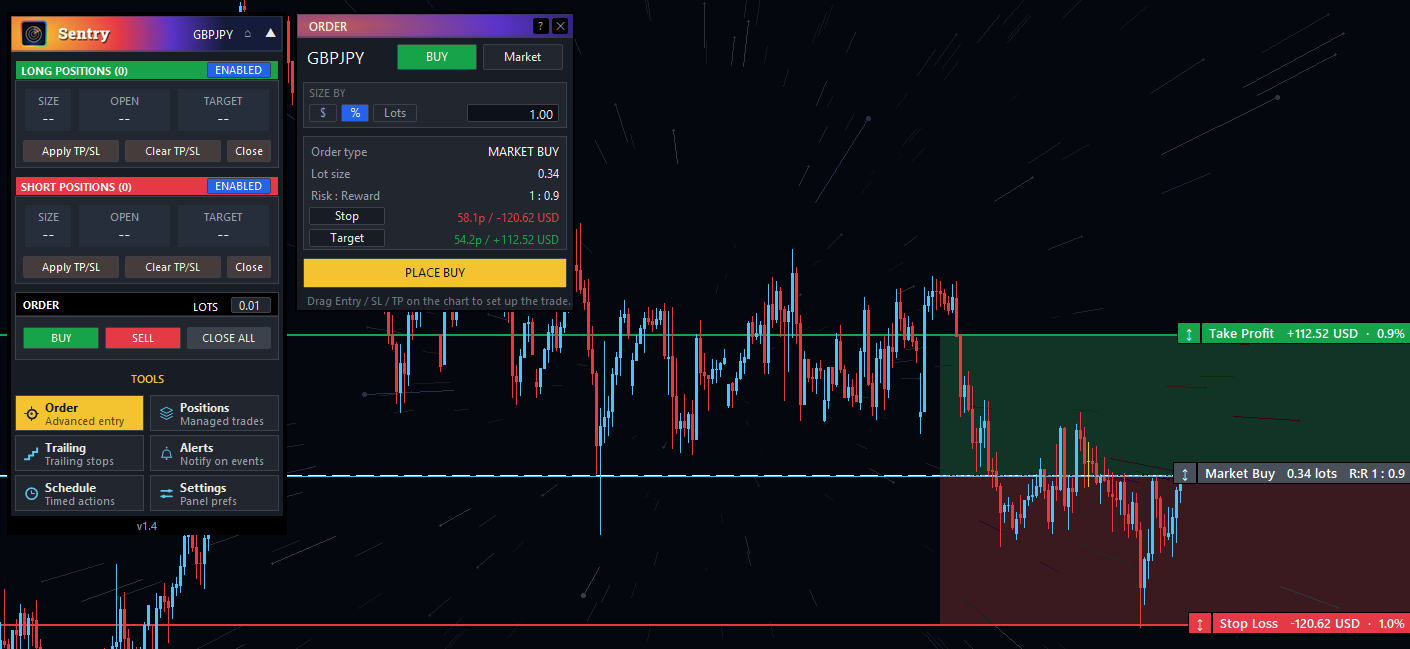Close the ORDER window with the X
The image size is (1410, 649).
coord(560,27)
